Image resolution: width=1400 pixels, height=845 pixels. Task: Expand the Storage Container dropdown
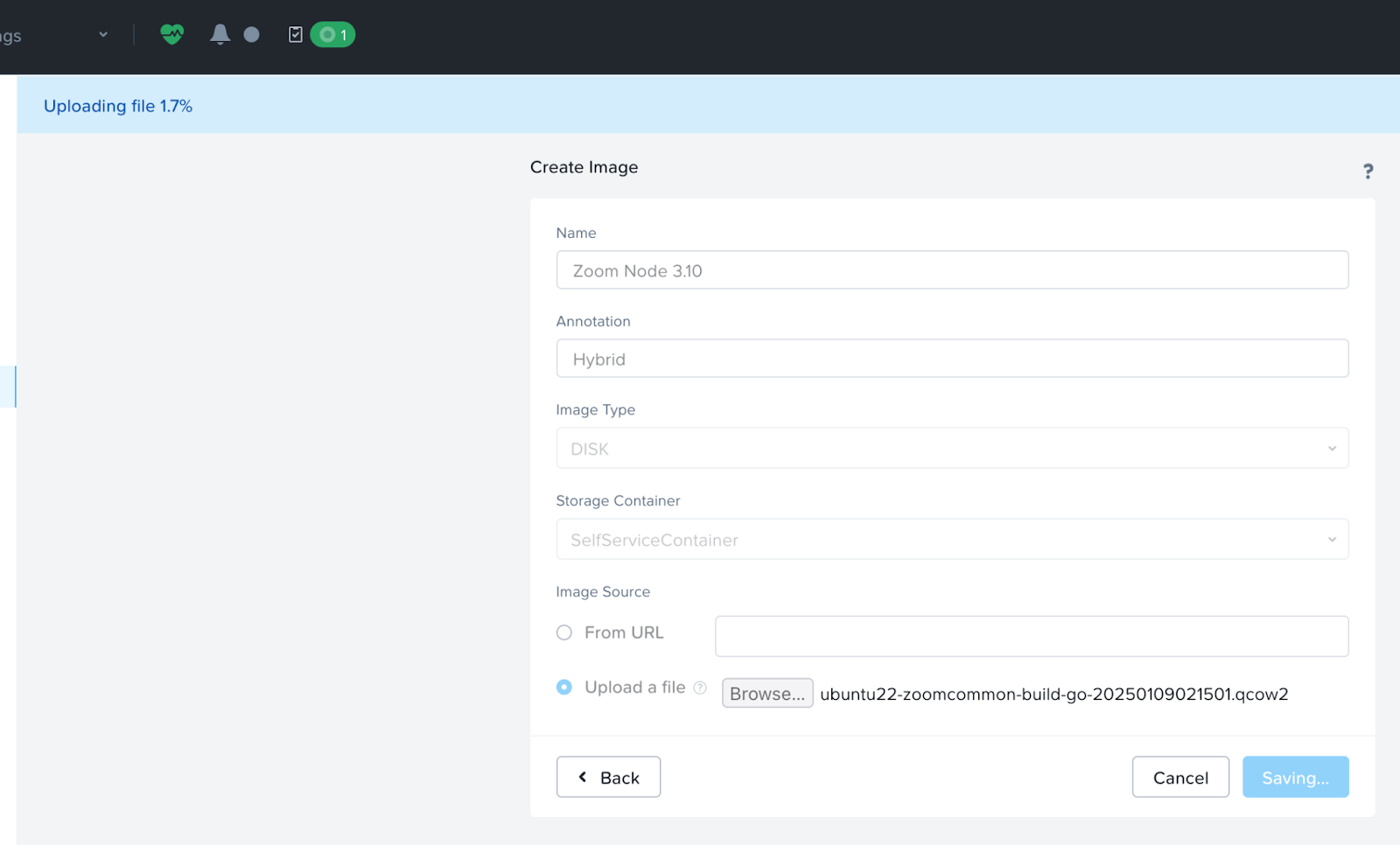pyautogui.click(x=951, y=540)
